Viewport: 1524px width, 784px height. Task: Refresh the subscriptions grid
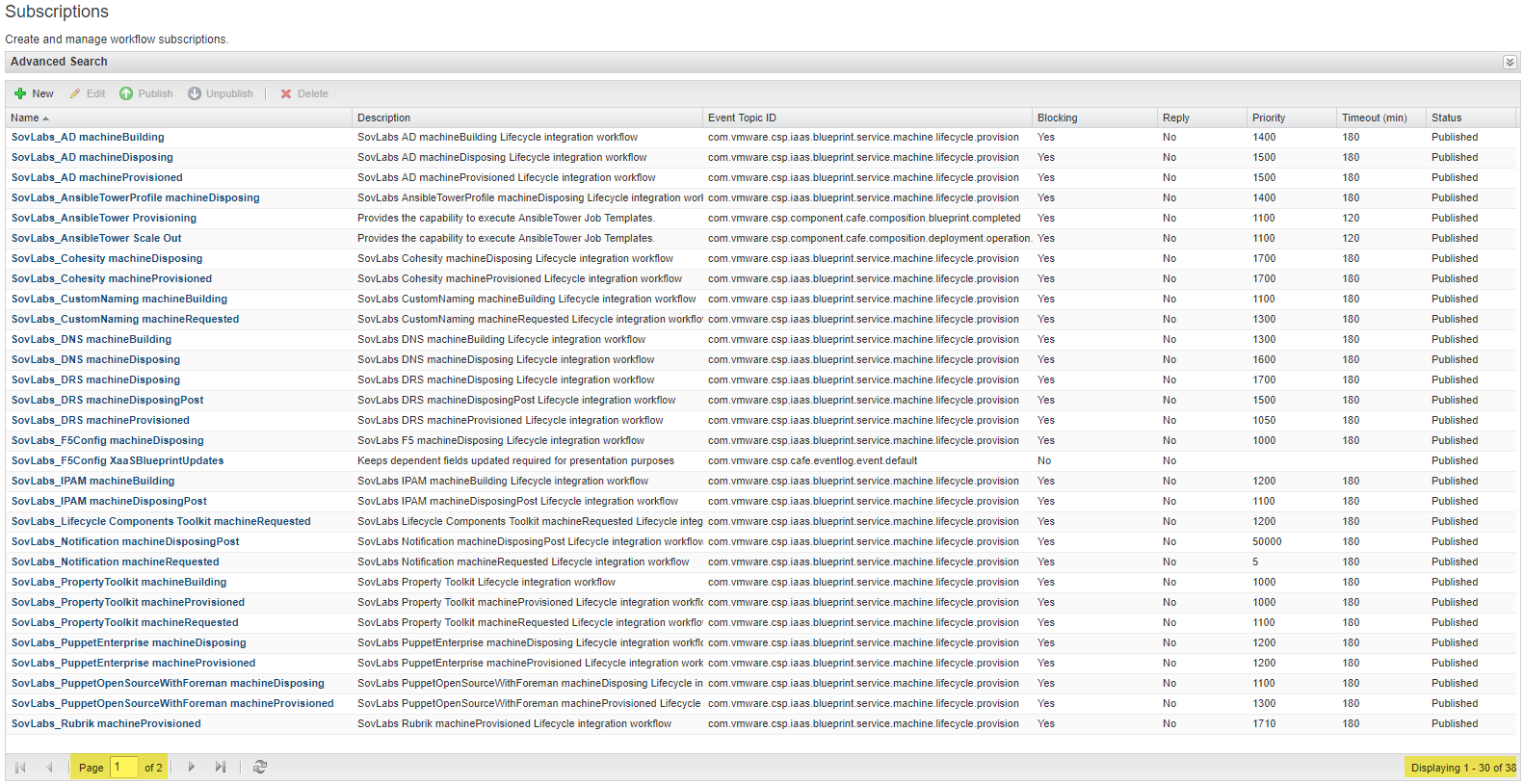pos(260,767)
